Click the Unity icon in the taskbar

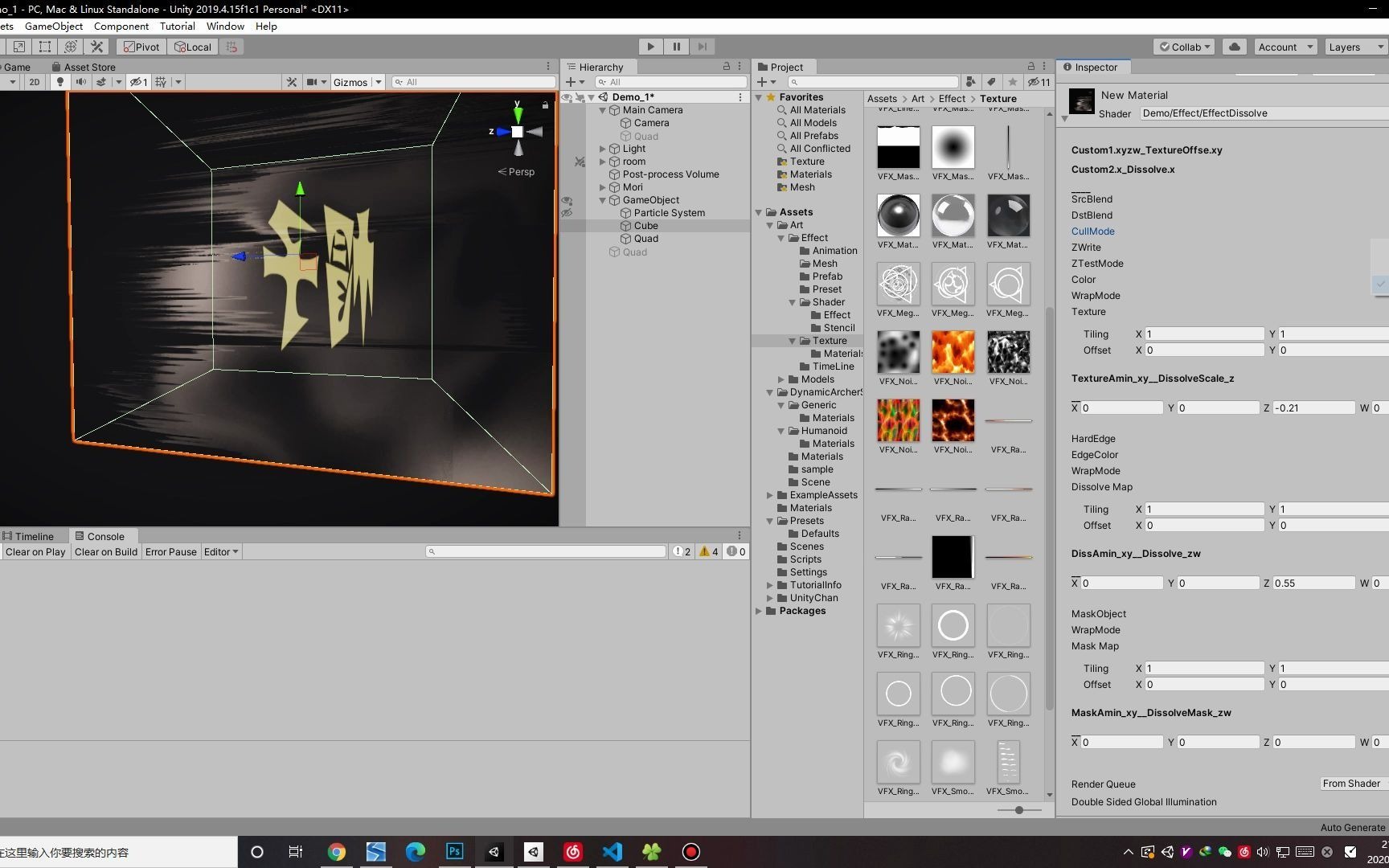point(494,852)
